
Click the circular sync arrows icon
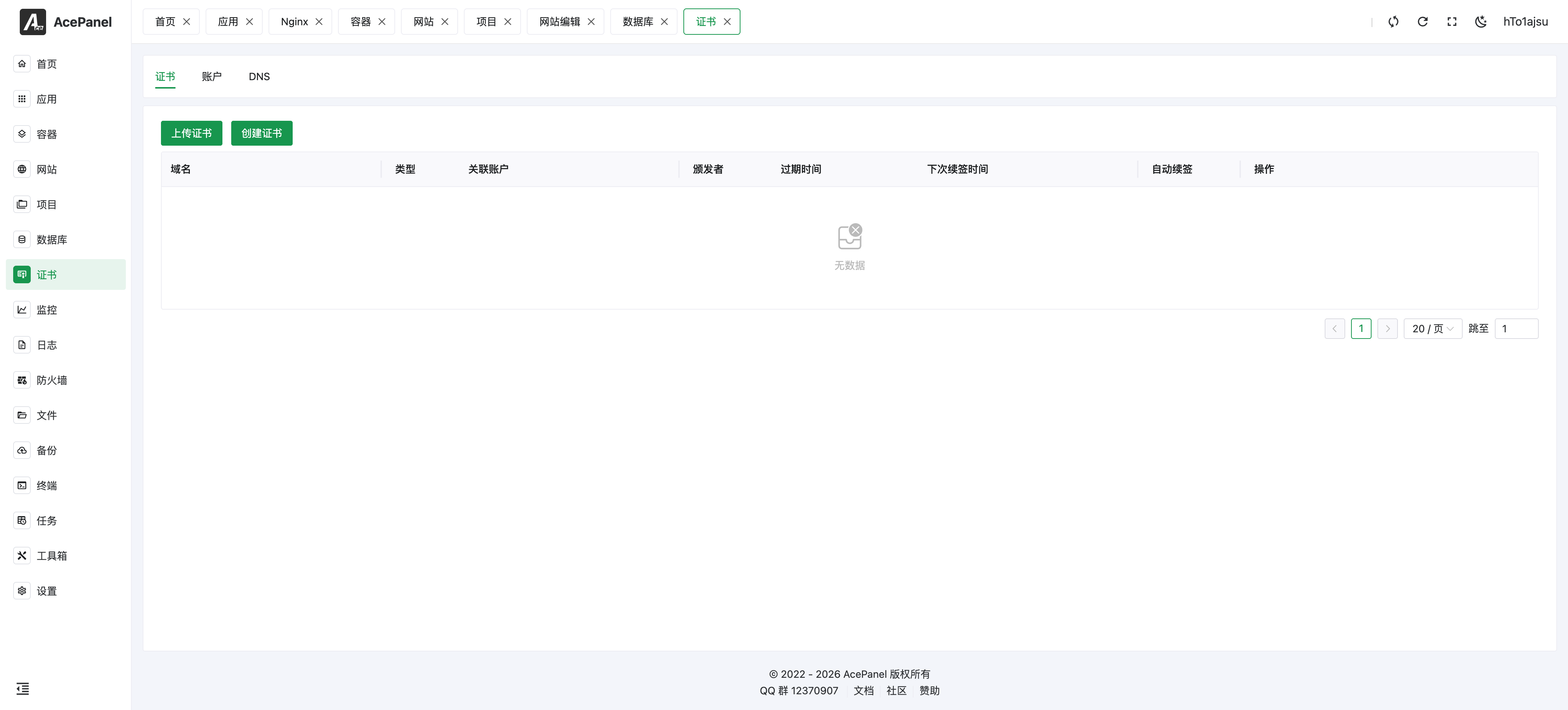1393,22
